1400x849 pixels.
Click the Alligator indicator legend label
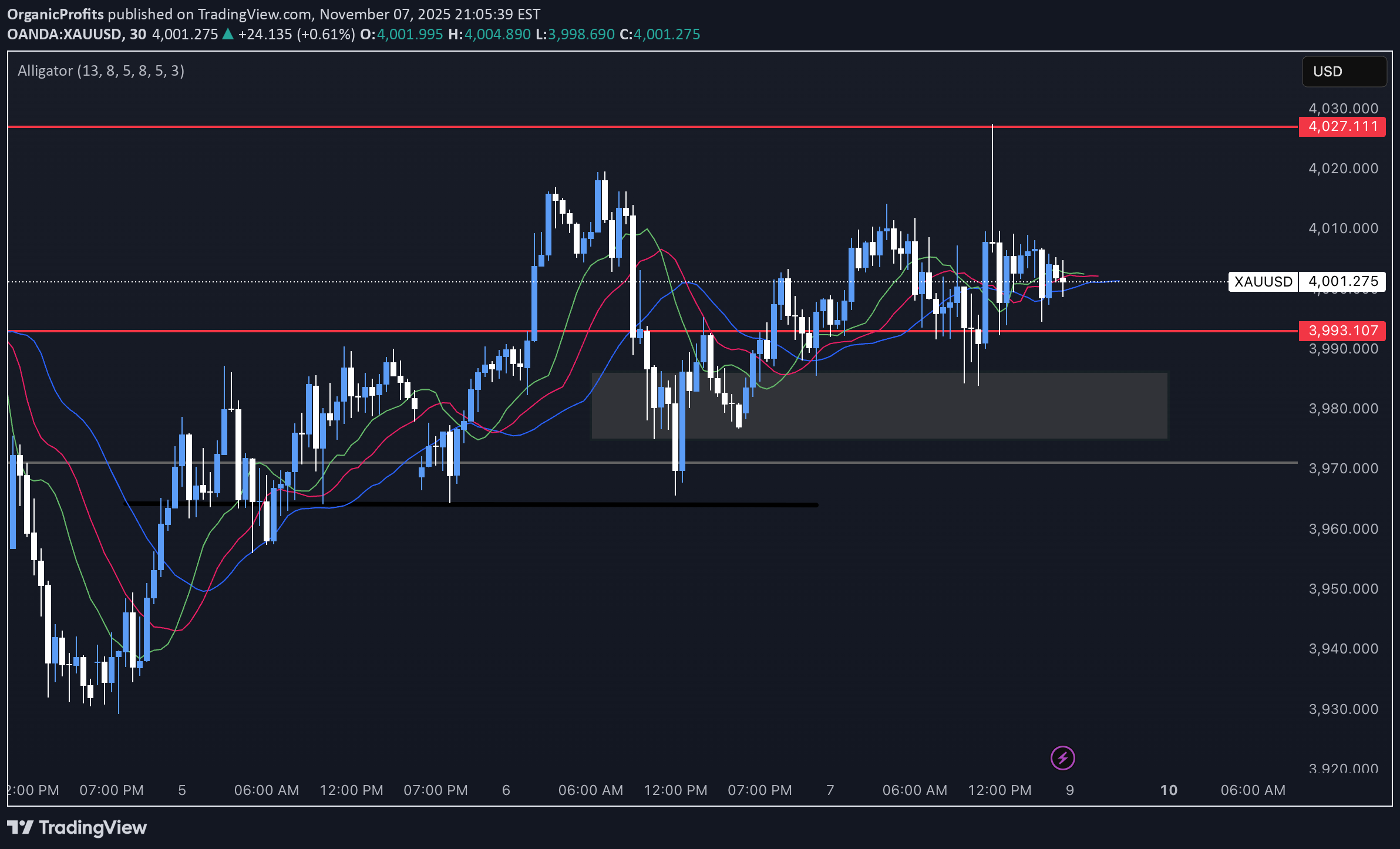(101, 70)
